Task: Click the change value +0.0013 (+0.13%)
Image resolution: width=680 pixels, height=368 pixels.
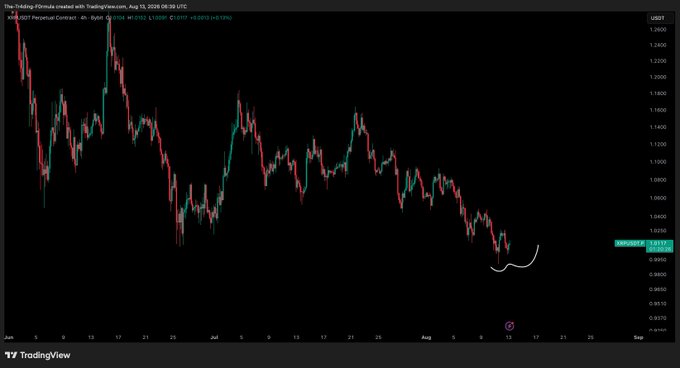Action: click(211, 18)
